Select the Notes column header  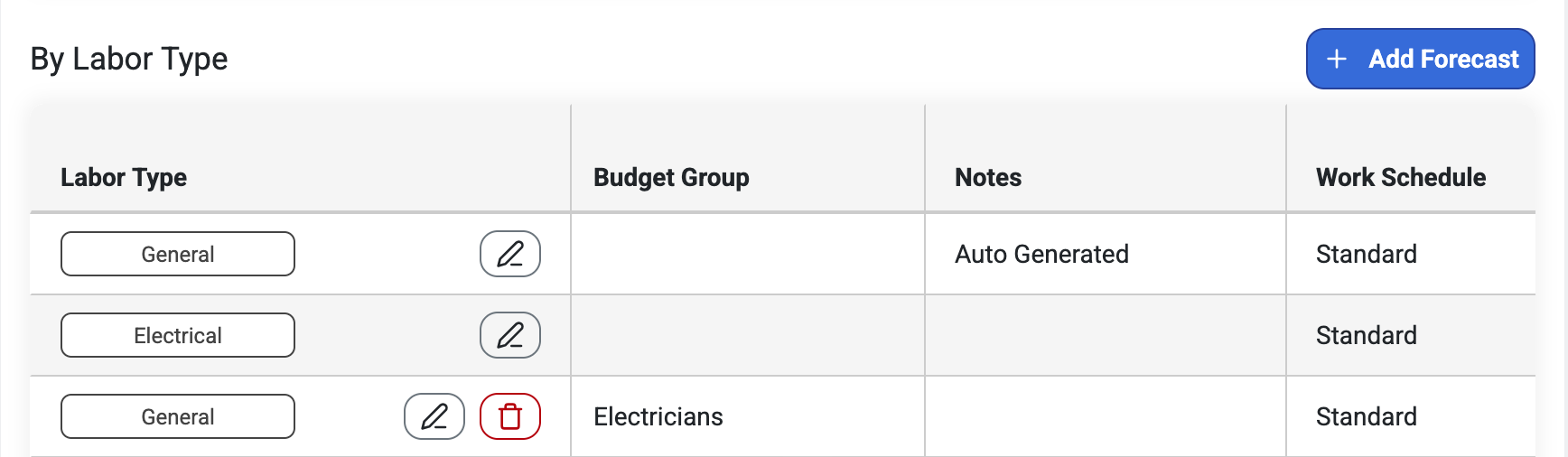(x=988, y=177)
